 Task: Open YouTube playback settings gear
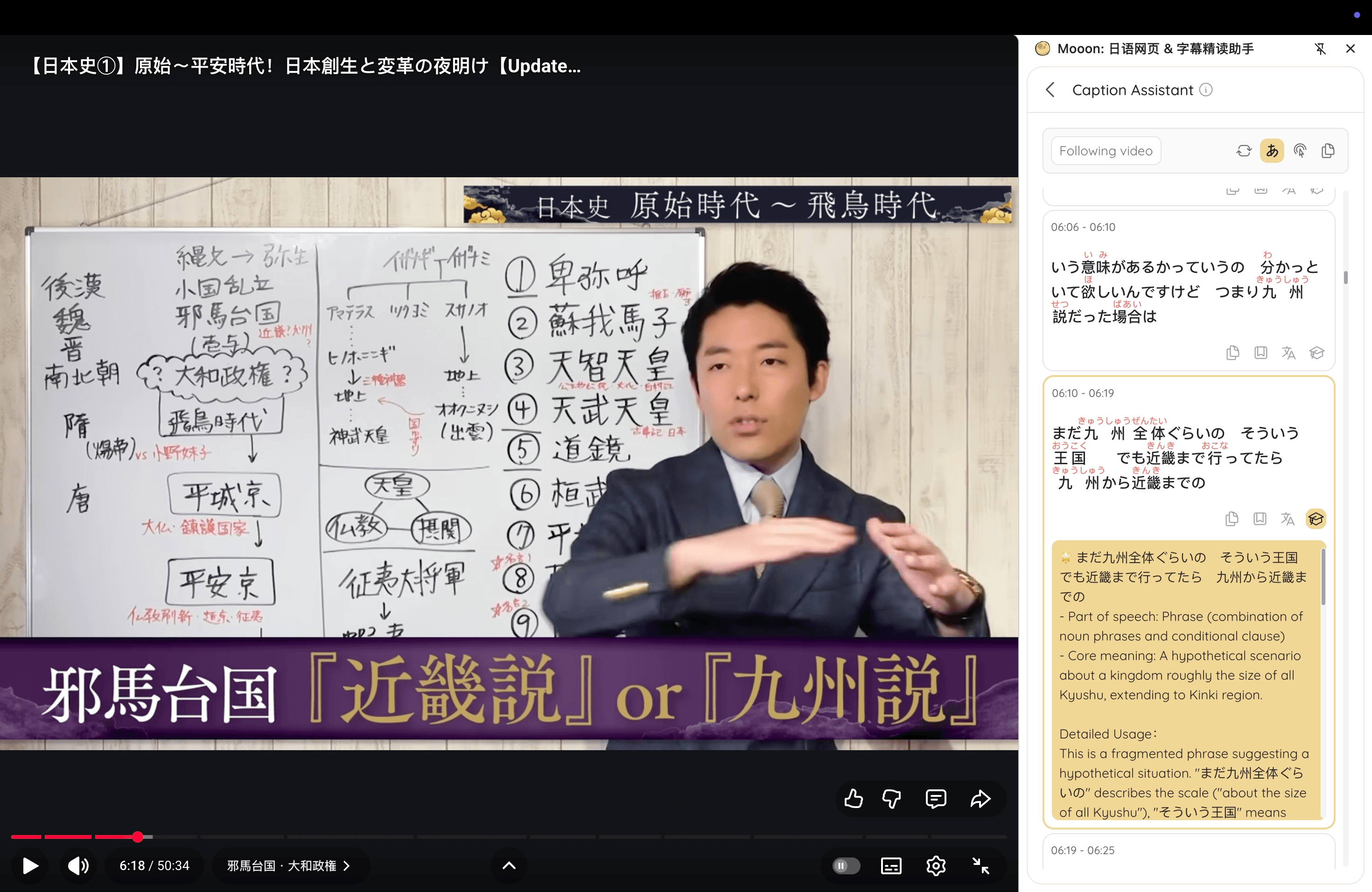tap(936, 865)
